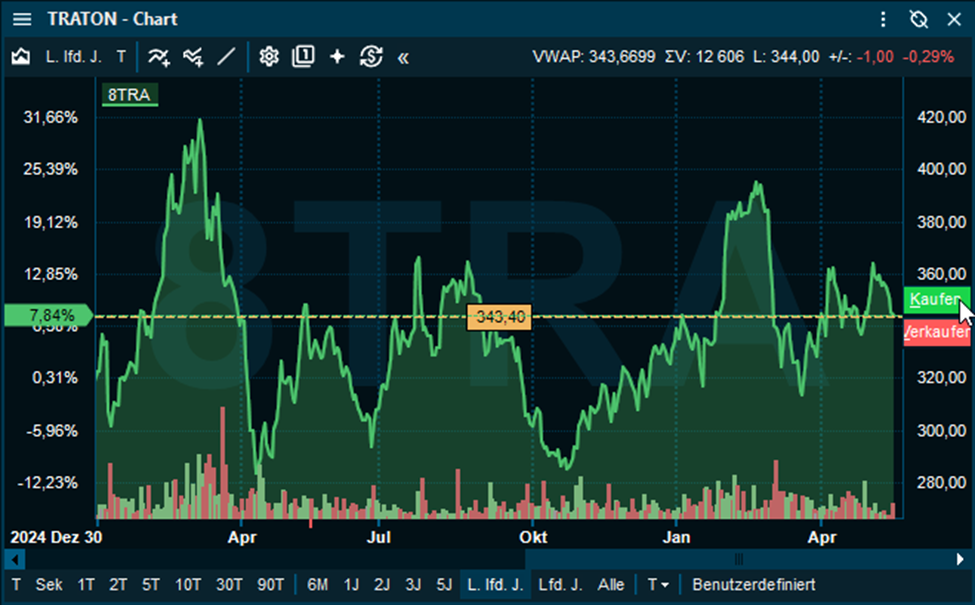Click the VWAP: 343,6699 value
Screen dimensions: 975x605
point(593,57)
